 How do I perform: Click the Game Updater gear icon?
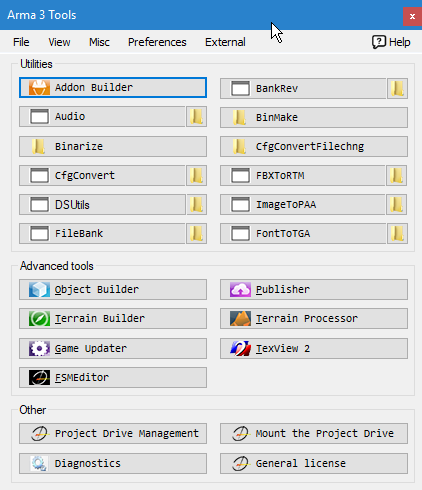39,348
